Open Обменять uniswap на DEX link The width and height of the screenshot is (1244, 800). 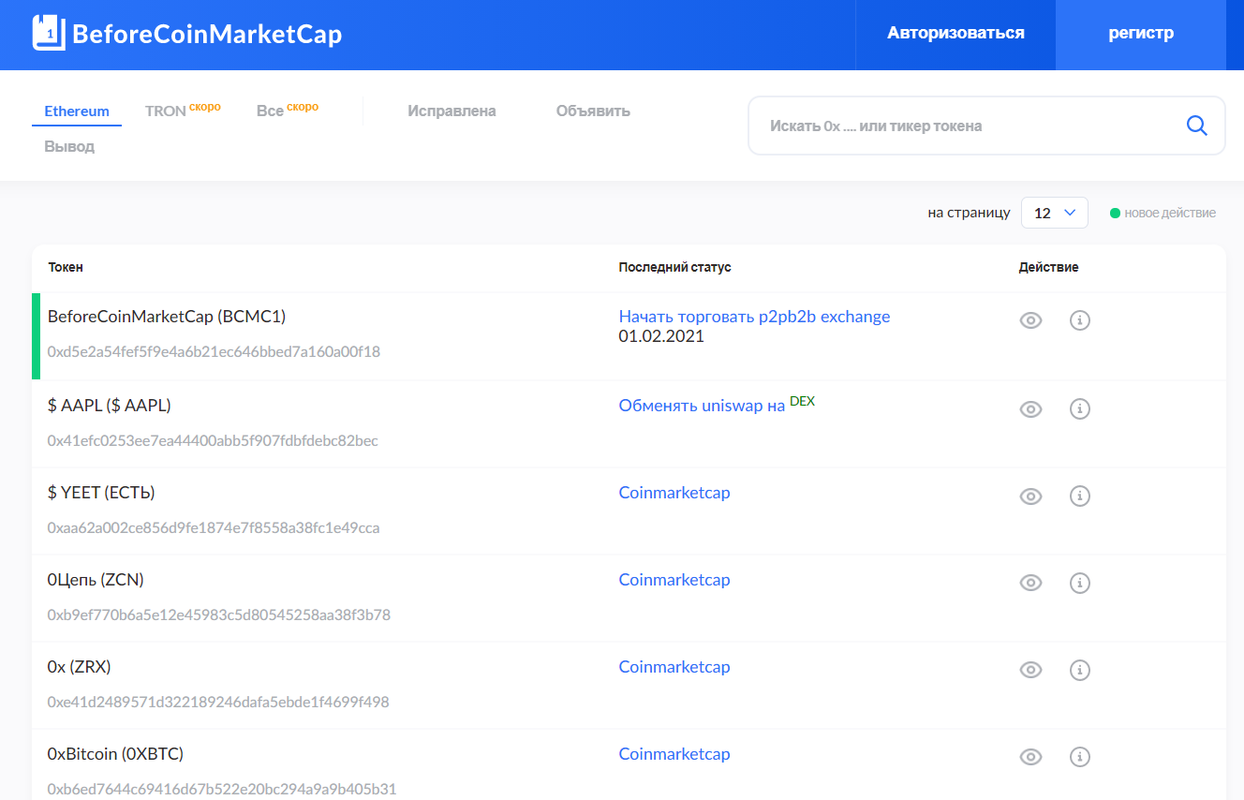pyautogui.click(x=717, y=405)
